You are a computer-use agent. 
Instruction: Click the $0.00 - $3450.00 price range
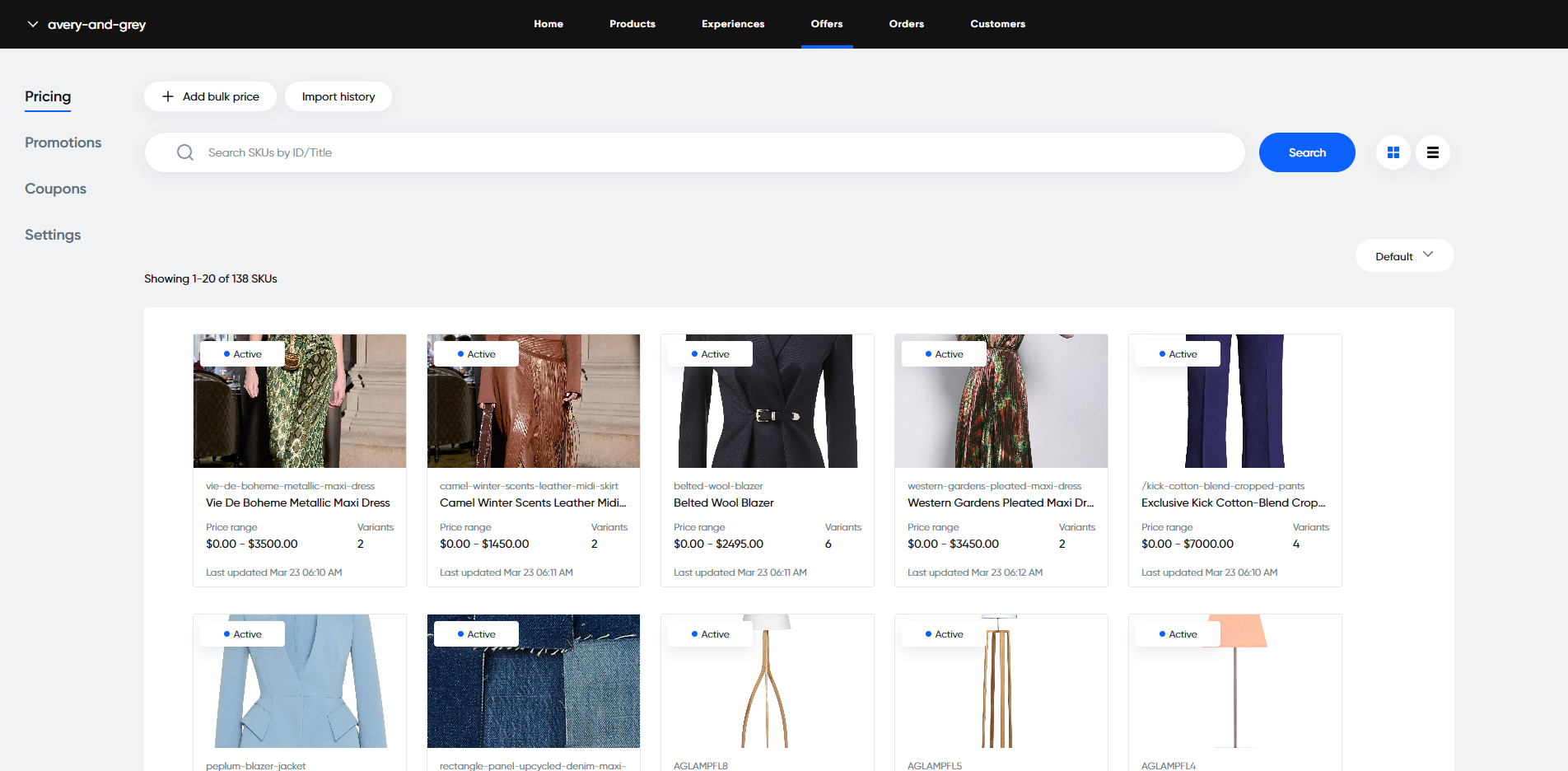pyautogui.click(x=953, y=544)
